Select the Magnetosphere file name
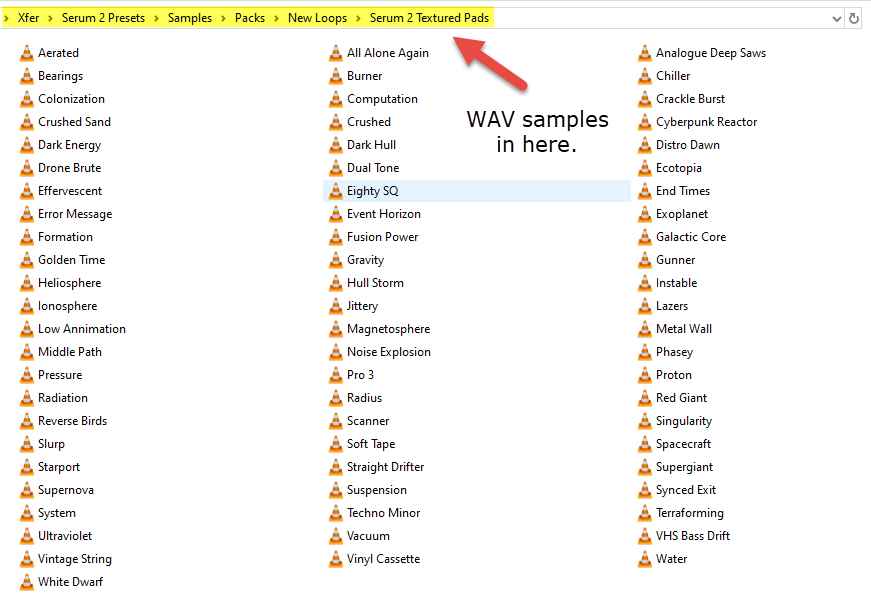The height and width of the screenshot is (600, 871). tap(388, 329)
